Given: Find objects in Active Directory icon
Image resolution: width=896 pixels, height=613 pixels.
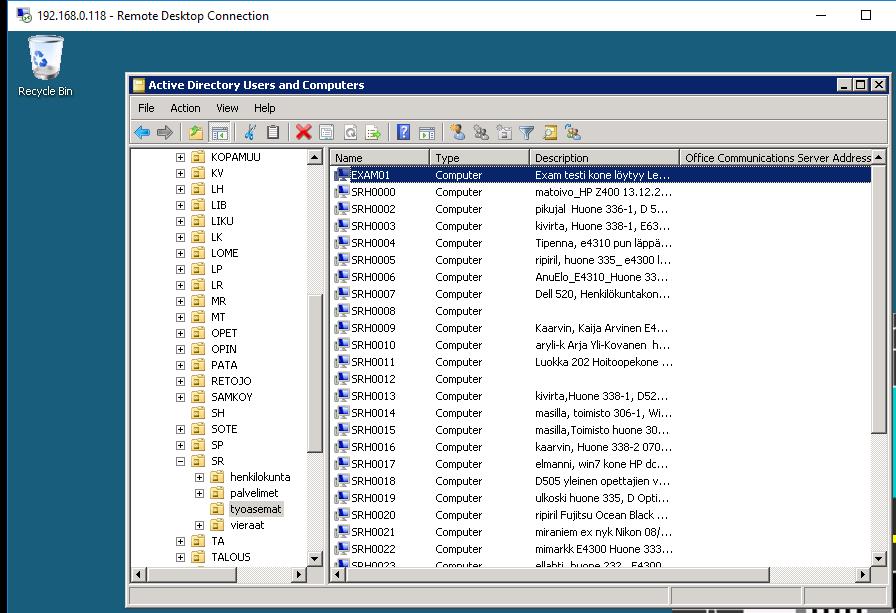Looking at the screenshot, I should (x=550, y=133).
